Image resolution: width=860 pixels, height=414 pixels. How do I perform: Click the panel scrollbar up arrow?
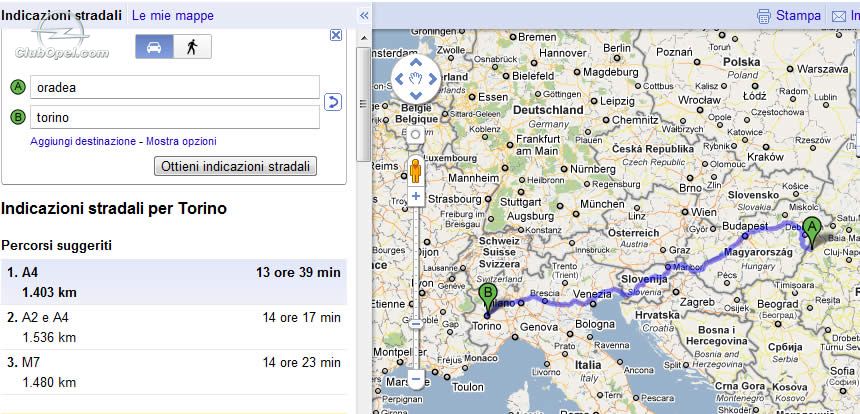click(363, 37)
